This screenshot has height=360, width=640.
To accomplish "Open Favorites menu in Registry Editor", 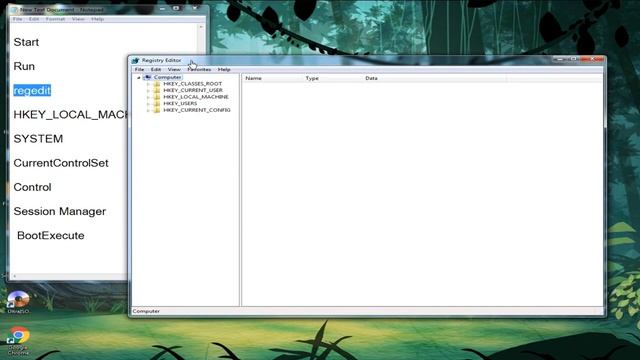I will (x=199, y=69).
